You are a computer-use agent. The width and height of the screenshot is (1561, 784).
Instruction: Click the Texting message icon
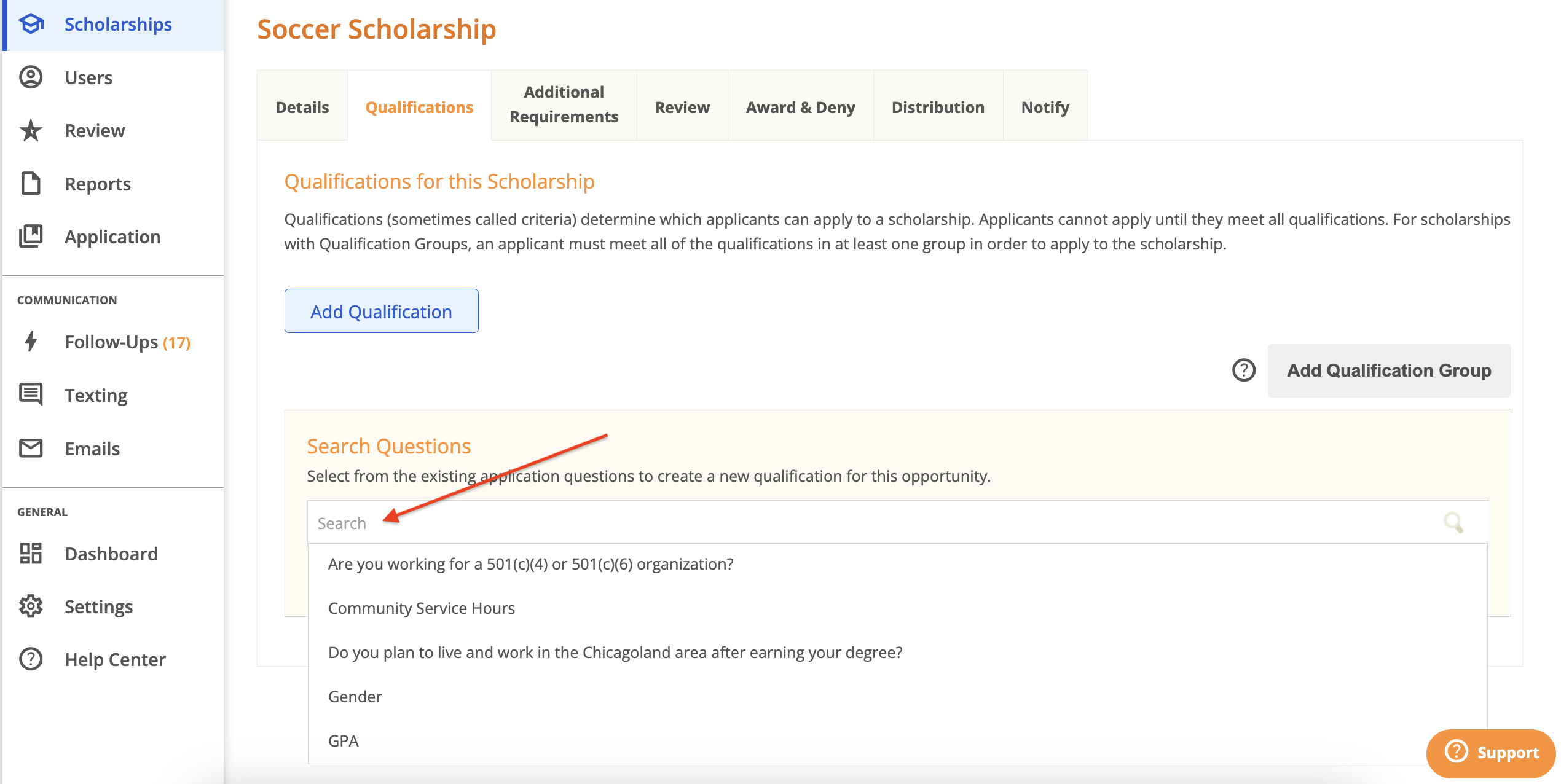[31, 394]
